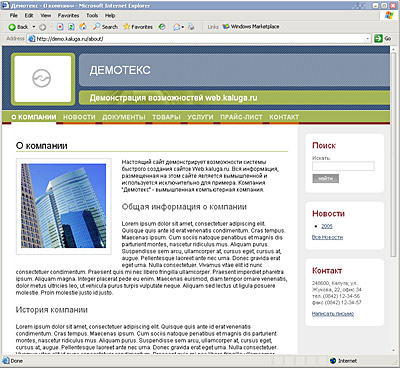Click the Done status bar text

17,361
